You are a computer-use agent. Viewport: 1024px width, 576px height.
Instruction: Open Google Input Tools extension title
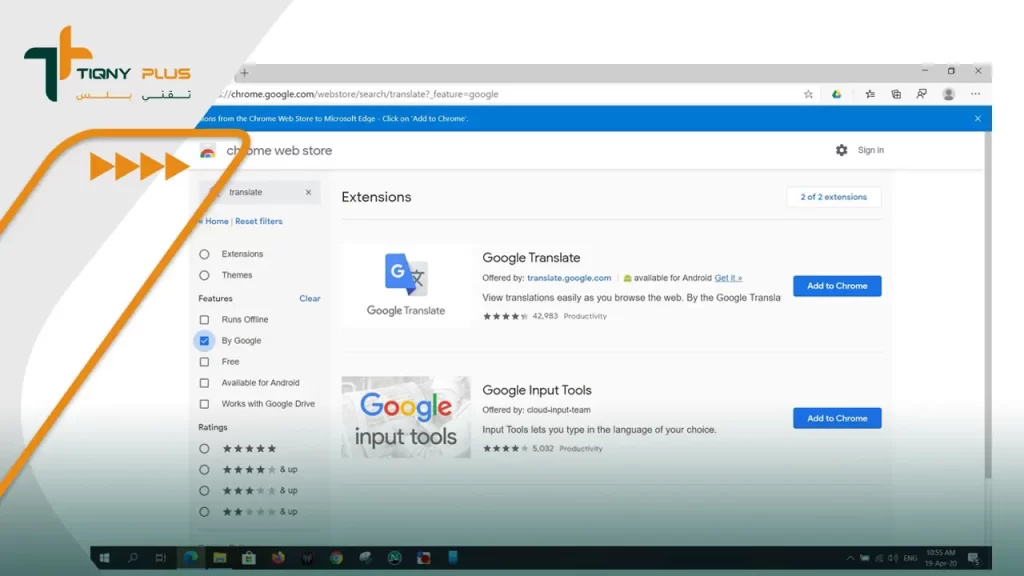537,391
